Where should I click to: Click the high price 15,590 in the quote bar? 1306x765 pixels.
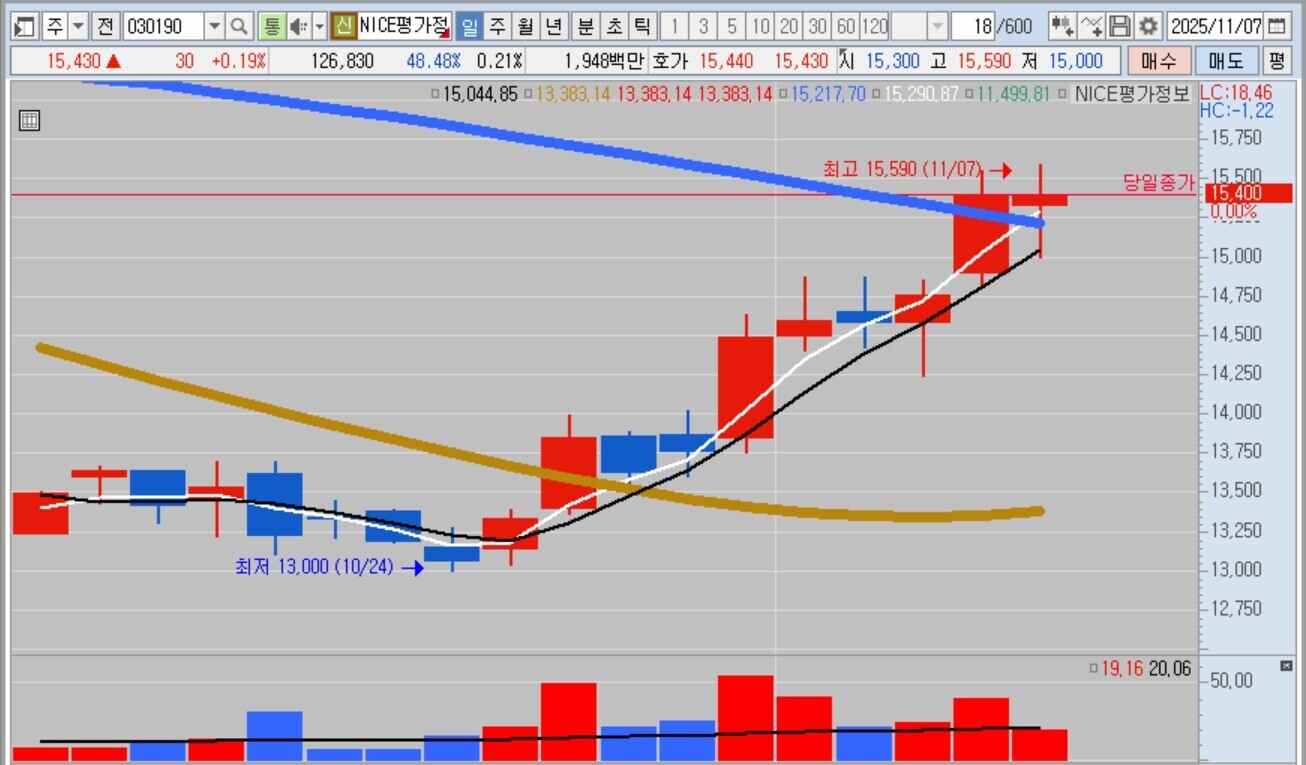click(986, 61)
